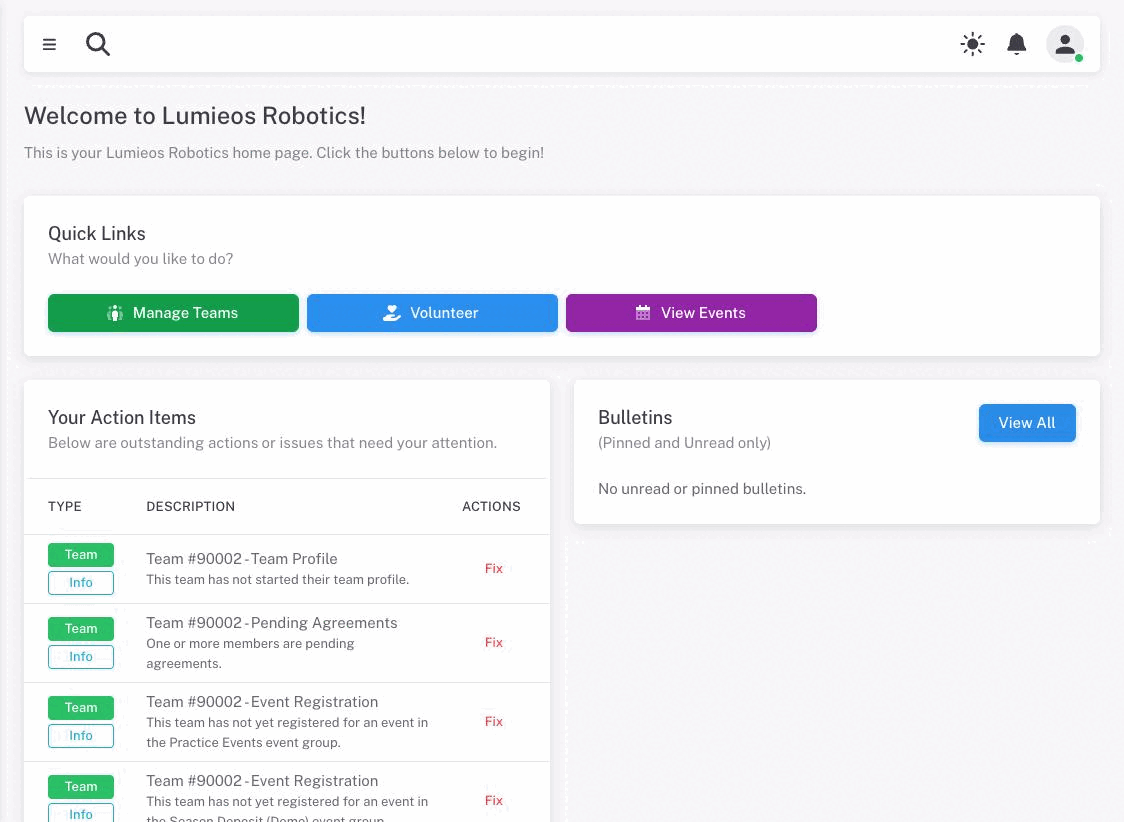This screenshot has height=822, width=1124.
Task: Click Fix for Season Deposit registration
Action: [493, 801]
